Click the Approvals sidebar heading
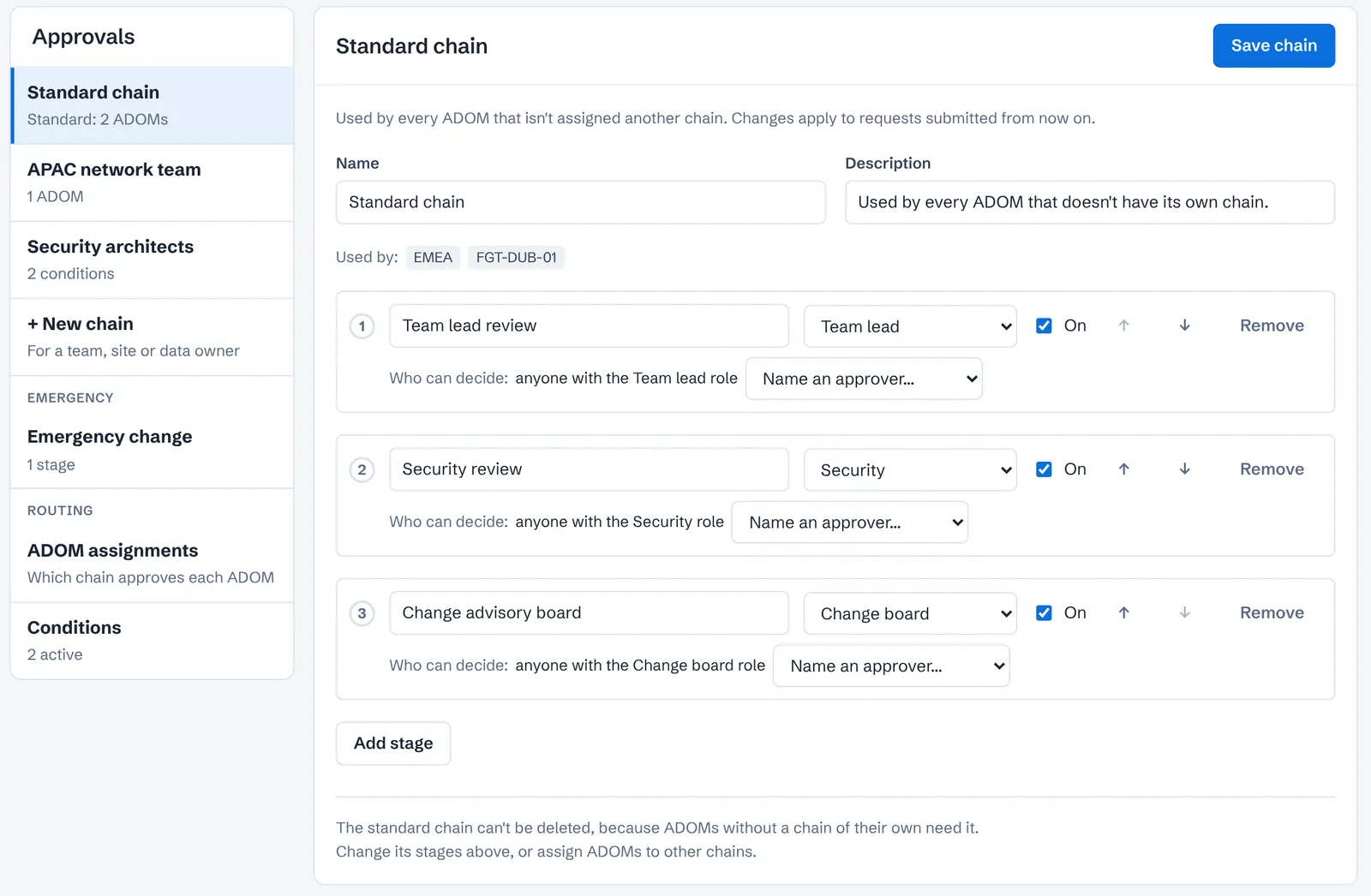This screenshot has width=1371, height=896. [x=84, y=37]
